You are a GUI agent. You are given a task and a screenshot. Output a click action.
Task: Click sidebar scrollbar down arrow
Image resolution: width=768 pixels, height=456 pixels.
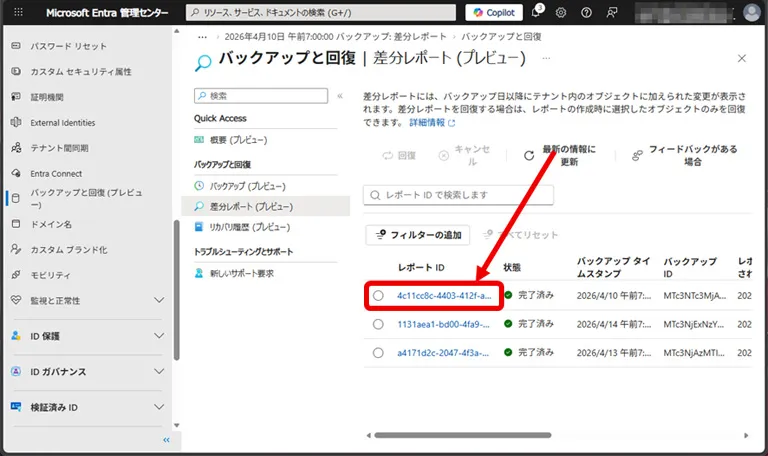[177, 425]
